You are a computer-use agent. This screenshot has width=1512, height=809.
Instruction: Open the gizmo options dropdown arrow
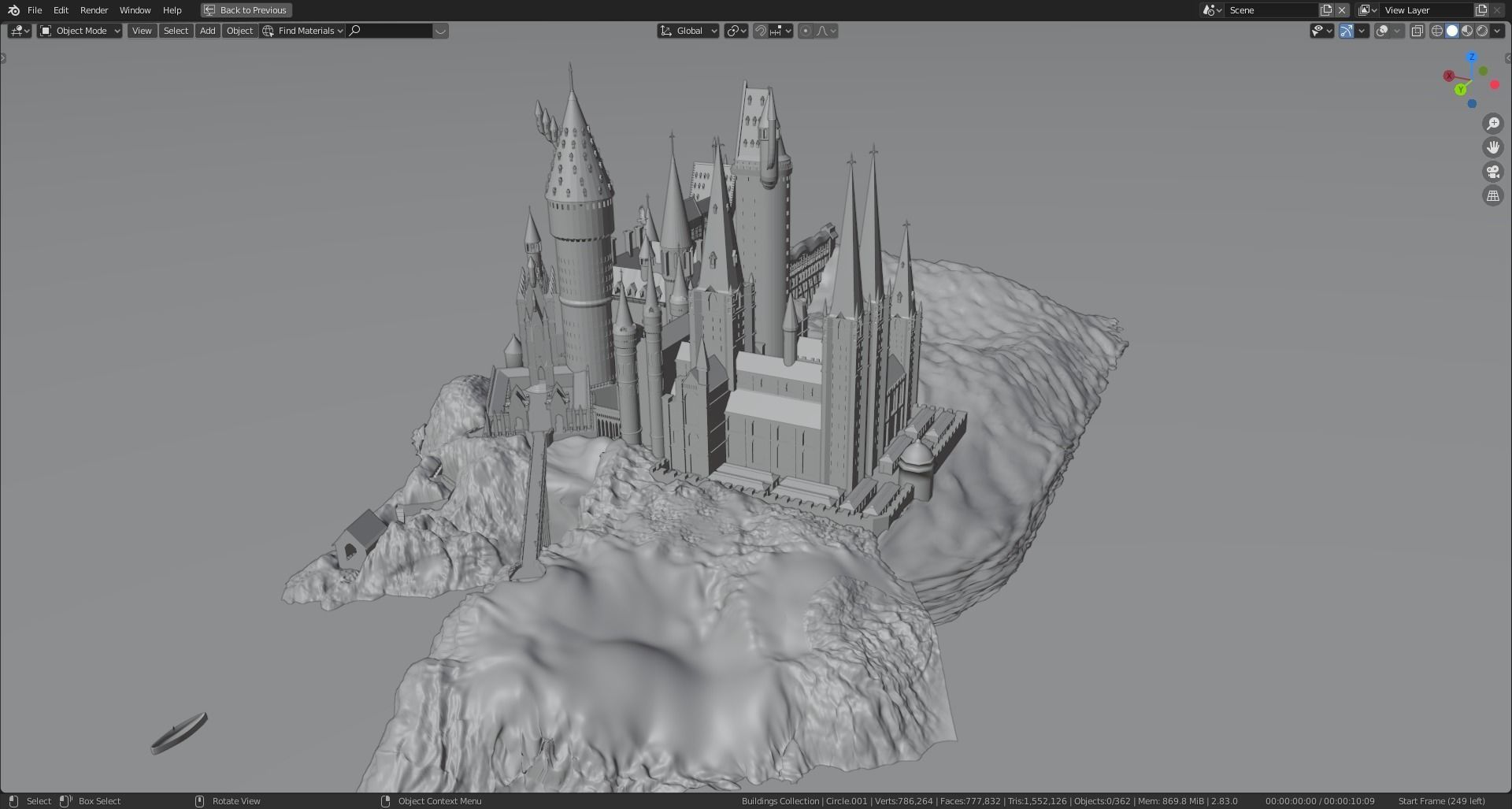1362,31
